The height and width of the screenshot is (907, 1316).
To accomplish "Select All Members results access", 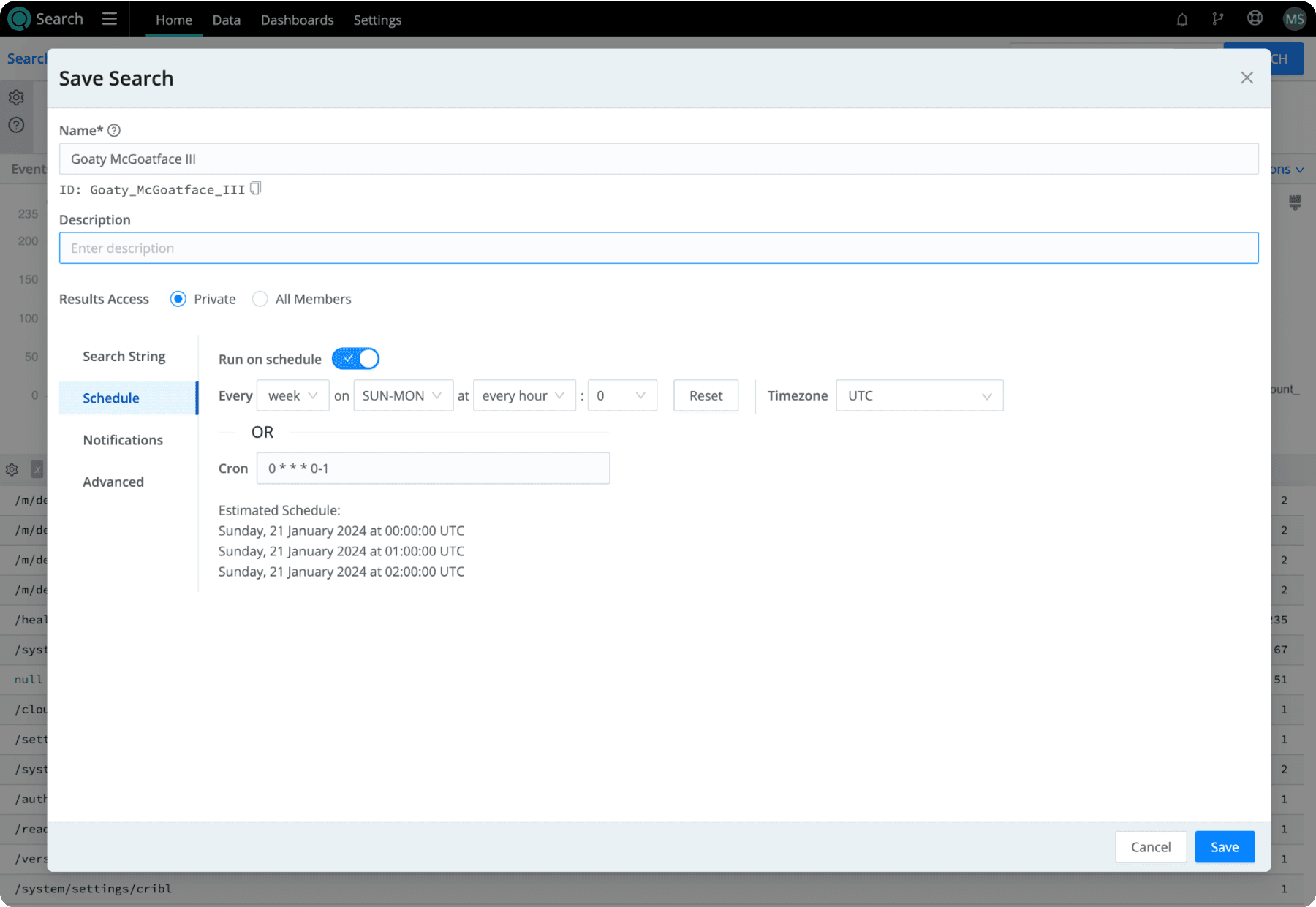I will 260,299.
